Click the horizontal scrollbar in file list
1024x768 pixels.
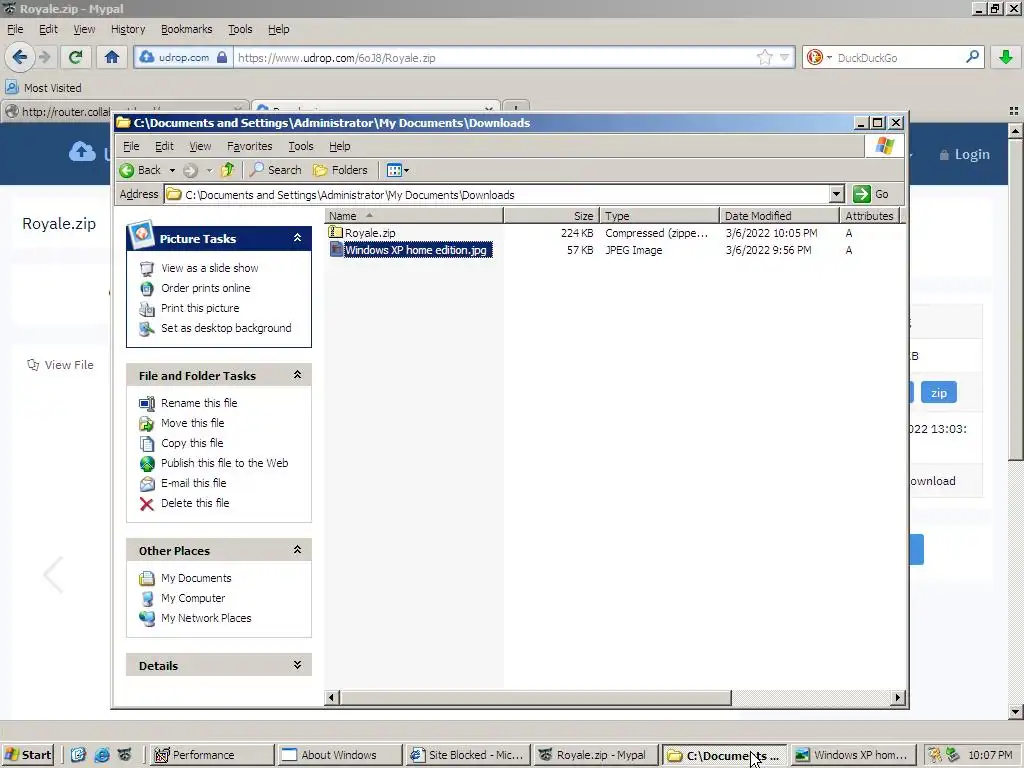pyautogui.click(x=535, y=697)
